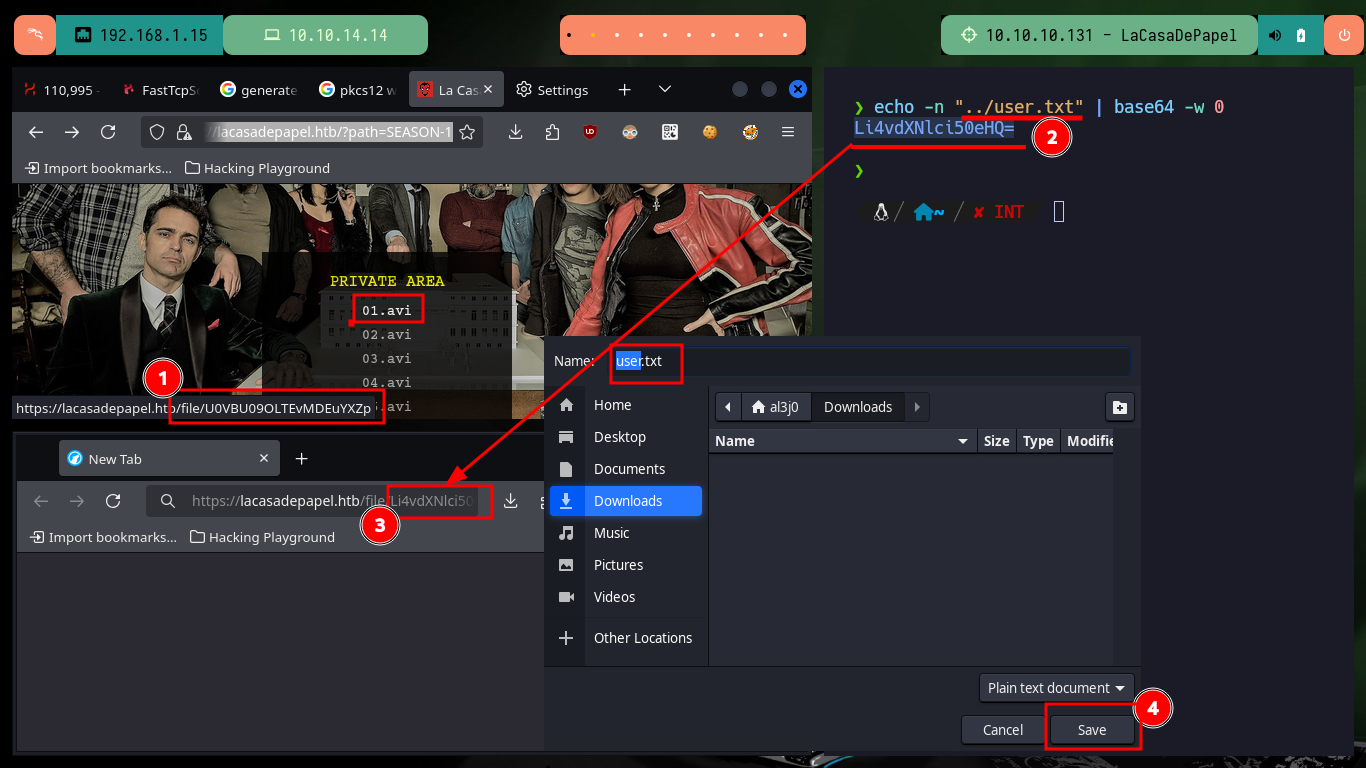Click Import bookmarks in upper browser
Viewport: 1366px width, 768px height.
click(x=99, y=168)
